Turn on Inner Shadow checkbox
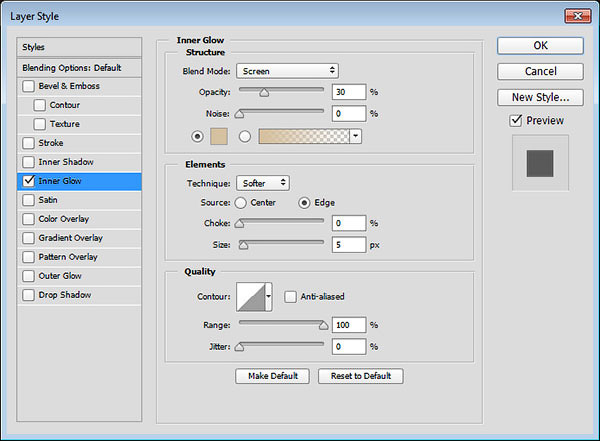This screenshot has height=441, width=600. point(28,162)
